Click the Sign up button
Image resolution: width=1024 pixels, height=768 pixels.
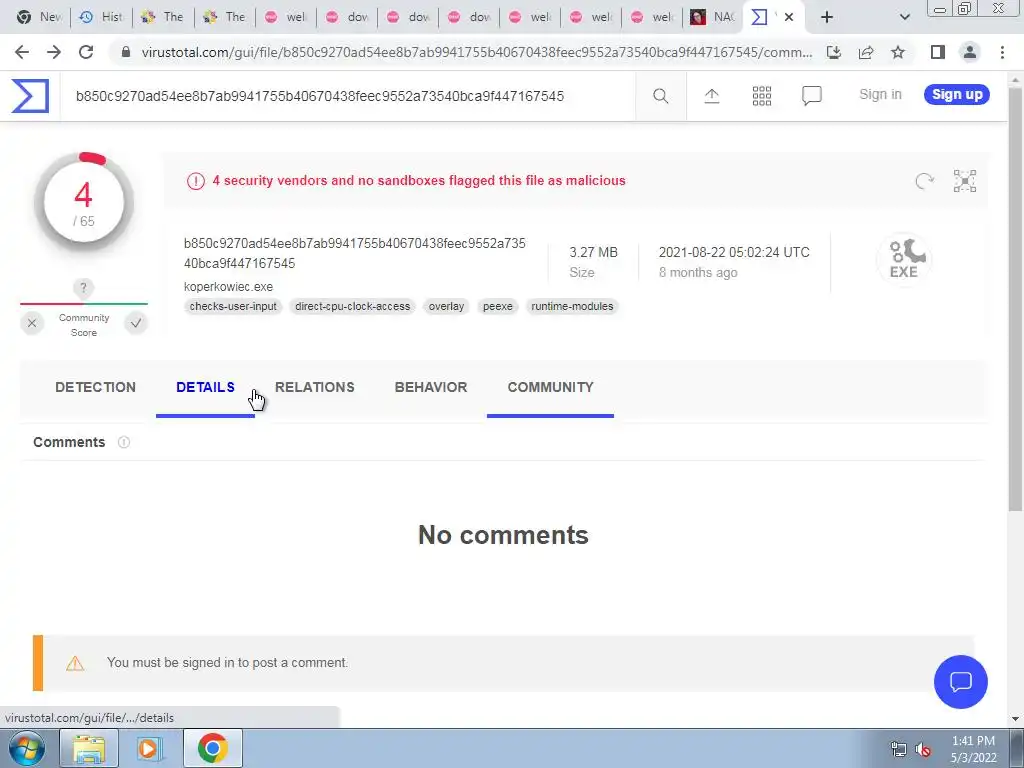[957, 95]
